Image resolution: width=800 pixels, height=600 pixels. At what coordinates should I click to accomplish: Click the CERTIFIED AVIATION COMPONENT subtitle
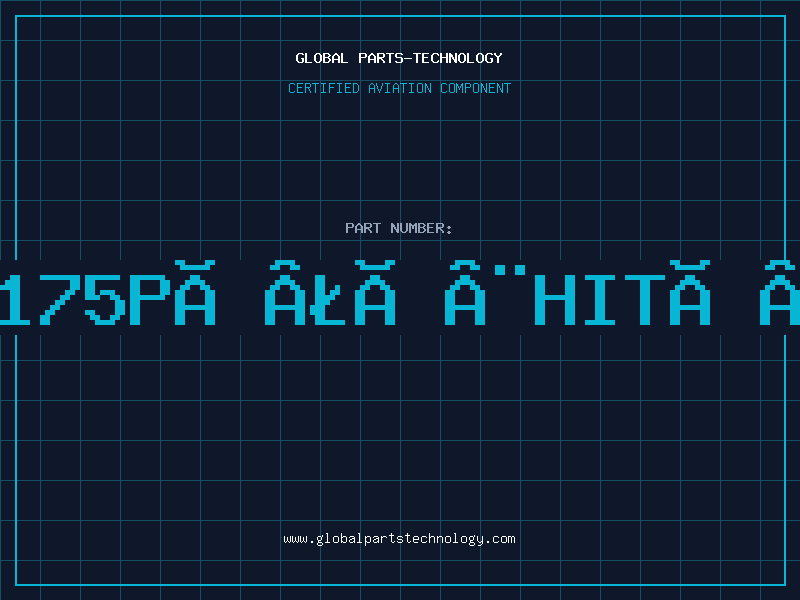coord(399,88)
